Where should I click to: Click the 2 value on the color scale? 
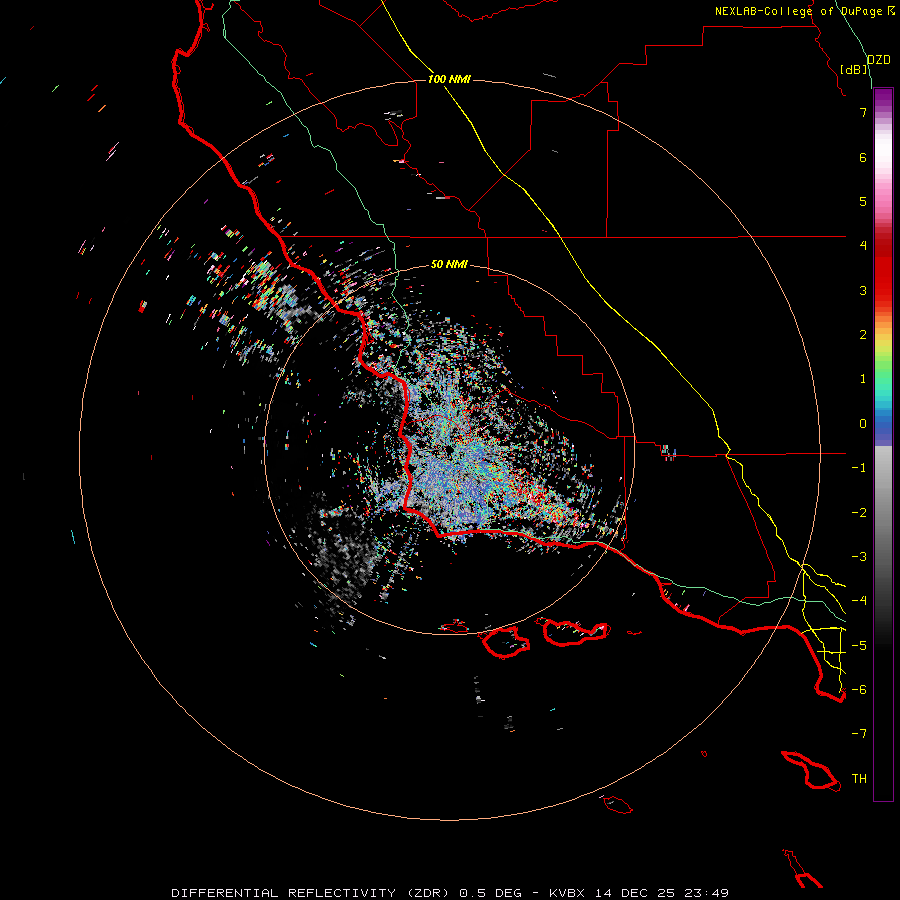[863, 335]
